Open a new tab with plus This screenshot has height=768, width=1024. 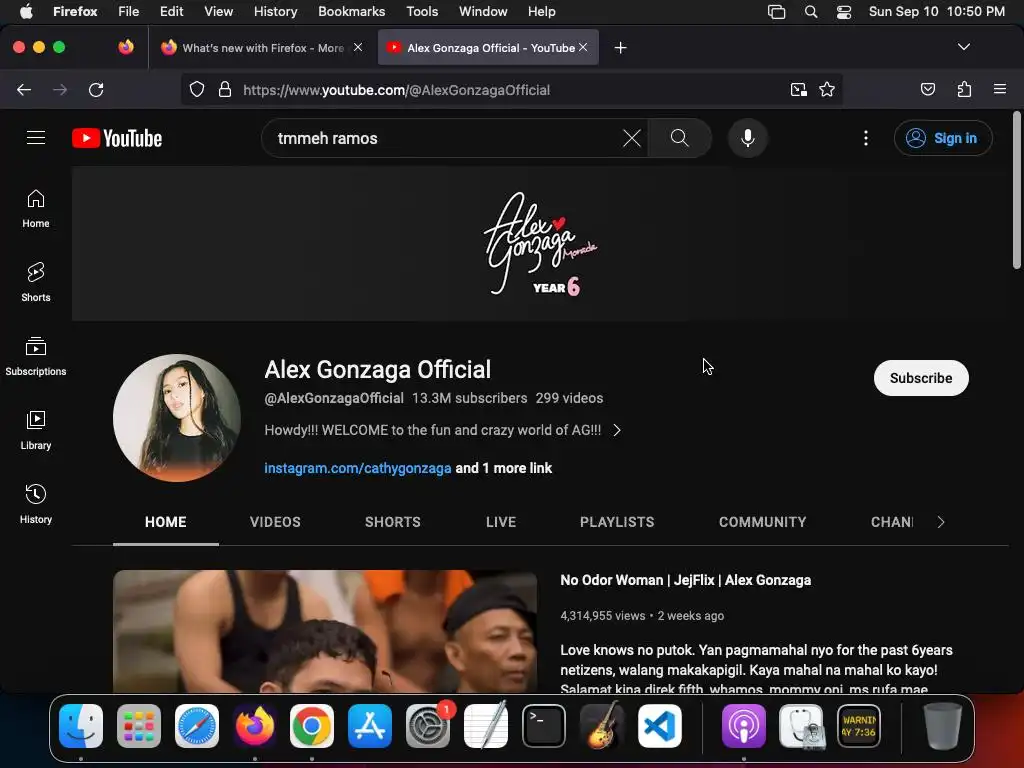(620, 48)
